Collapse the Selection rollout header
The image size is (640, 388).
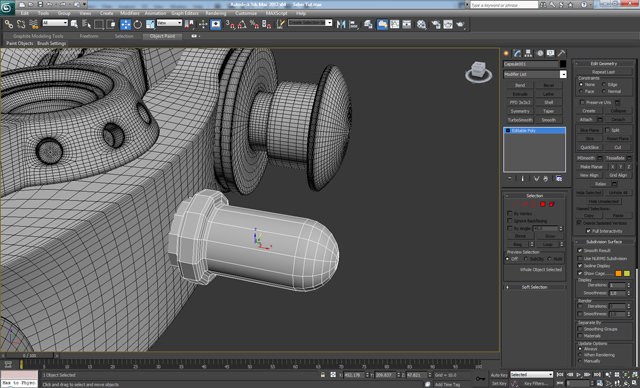click(x=534, y=196)
